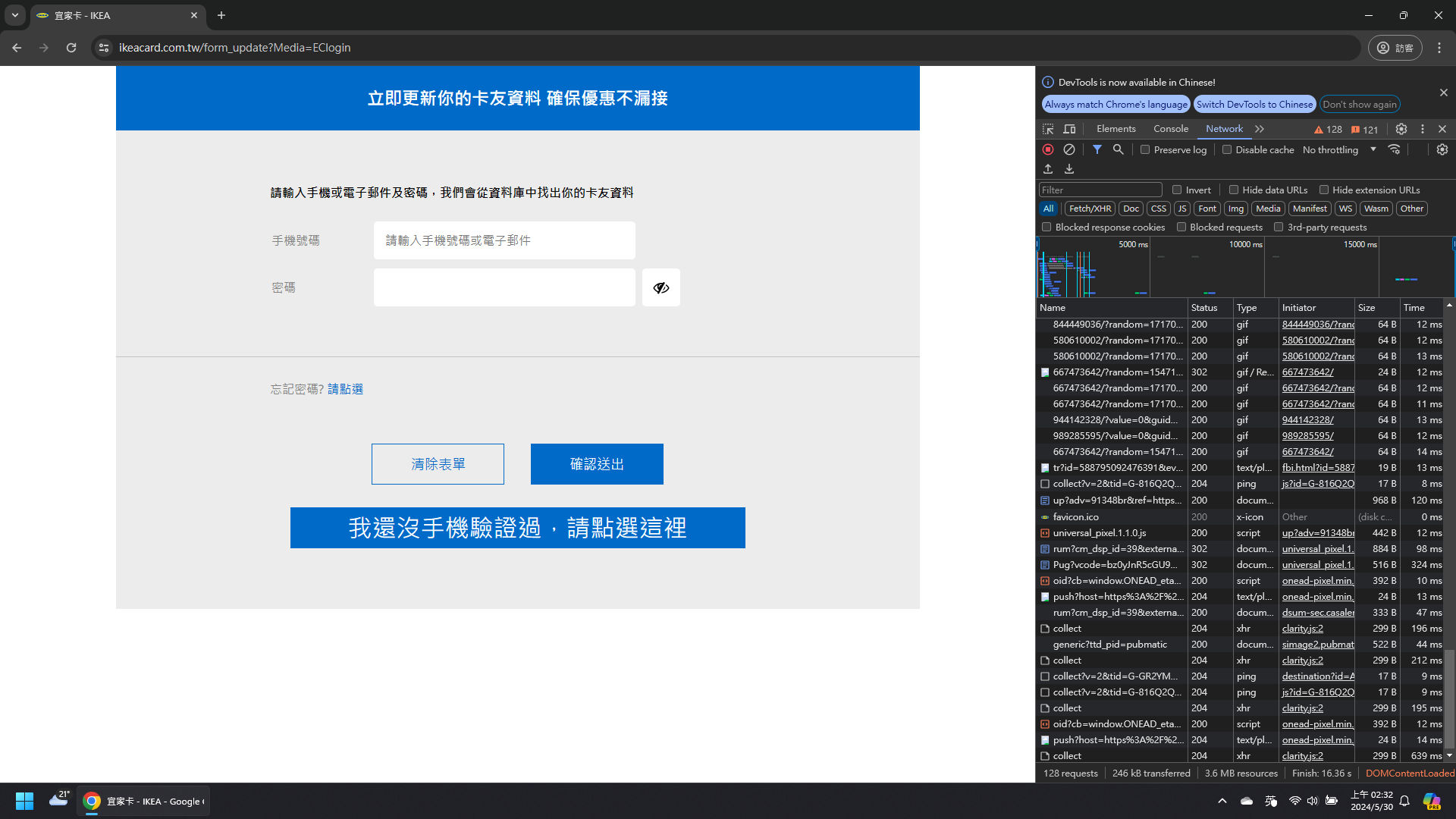Check 3rd-party requests
Screen dimensions: 1456x819
pos(1279,227)
